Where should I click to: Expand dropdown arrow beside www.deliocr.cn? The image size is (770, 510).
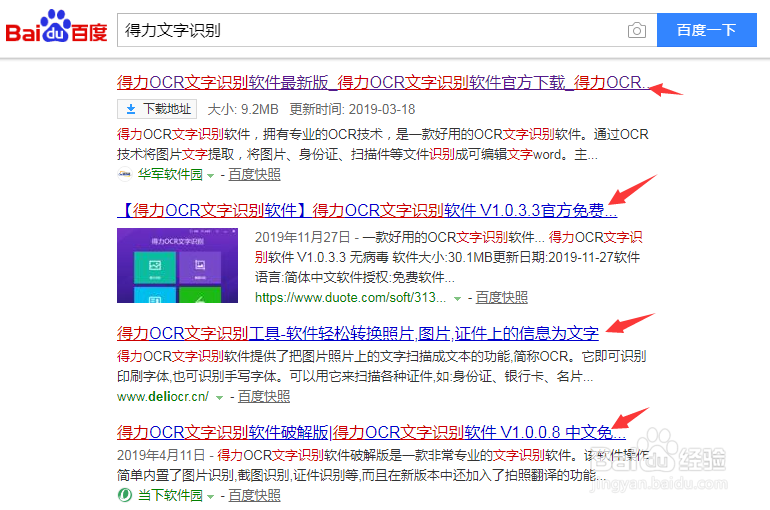pyautogui.click(x=220, y=398)
